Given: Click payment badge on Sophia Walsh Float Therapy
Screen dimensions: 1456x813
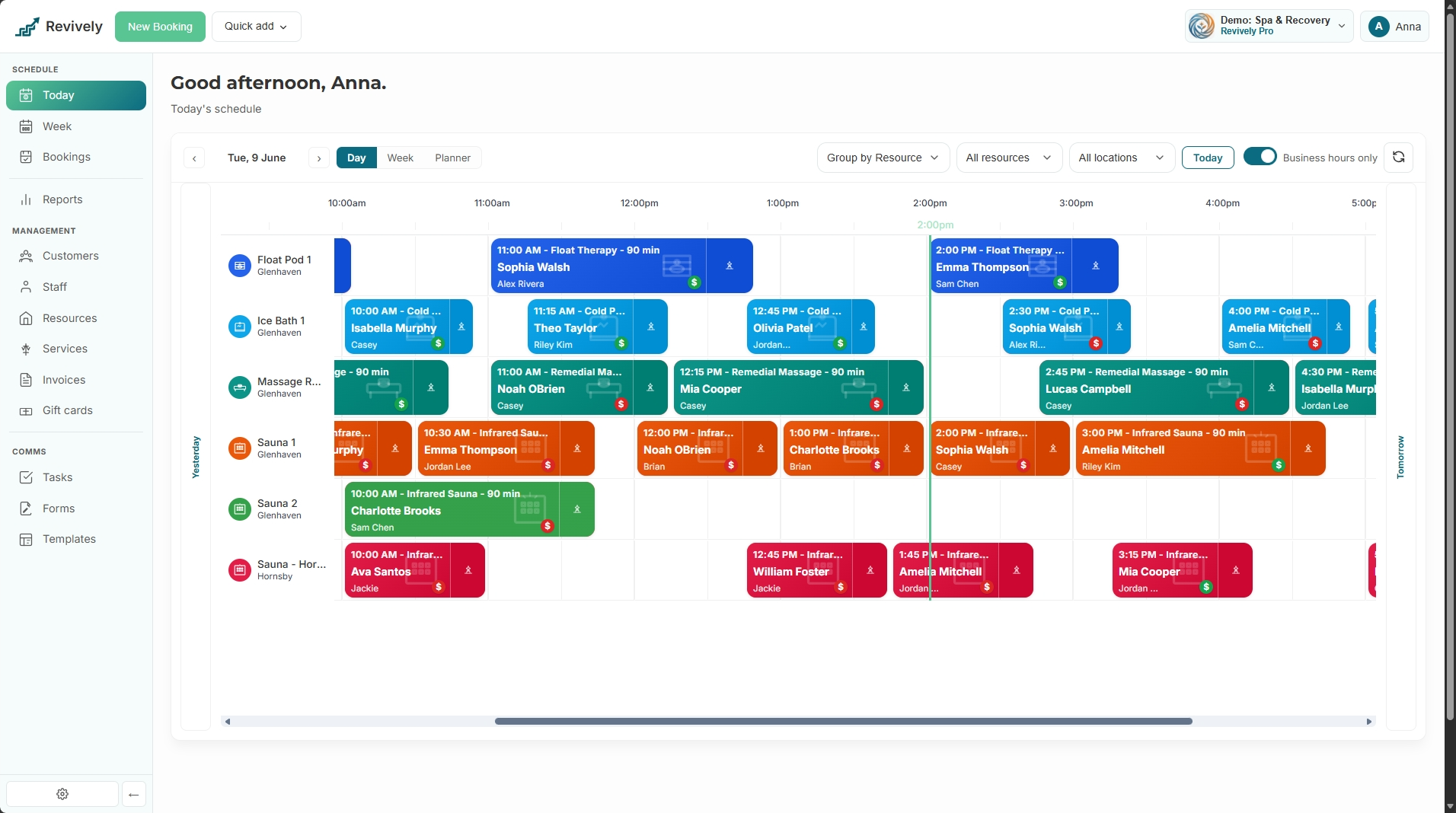Looking at the screenshot, I should pos(694,282).
